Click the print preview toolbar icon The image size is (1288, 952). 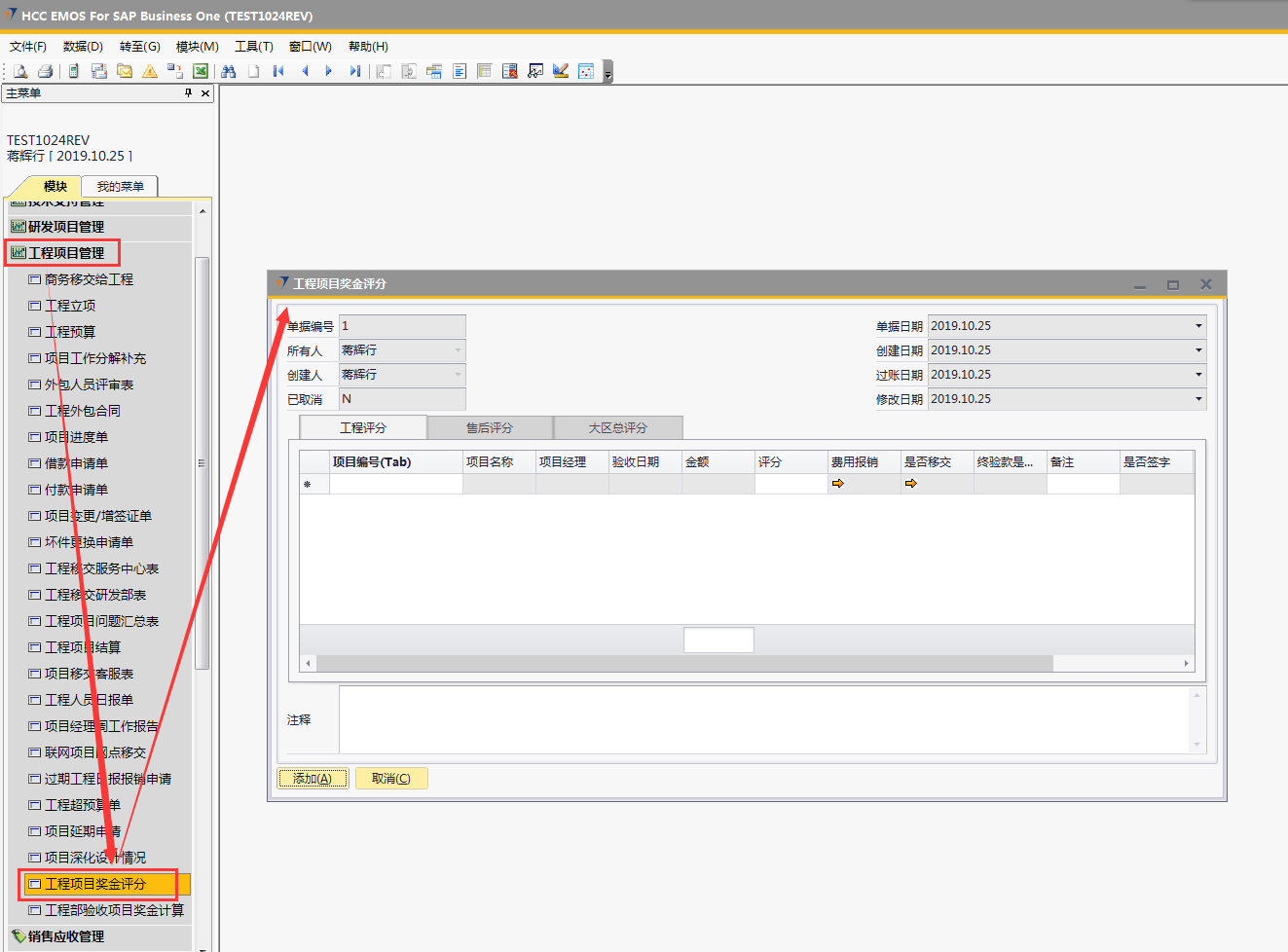pyautogui.click(x=19, y=71)
